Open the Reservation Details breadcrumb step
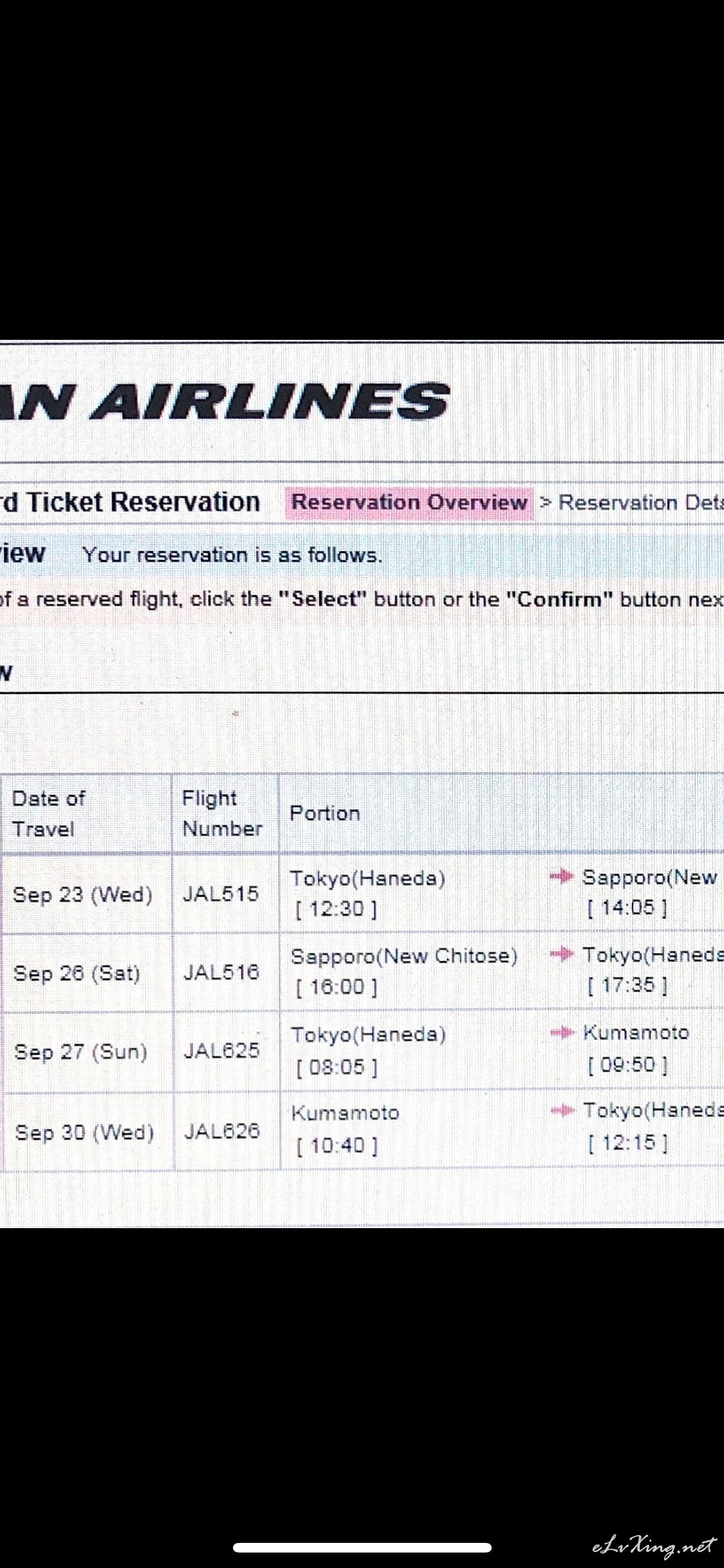The width and height of the screenshot is (724, 1568). 640,503
